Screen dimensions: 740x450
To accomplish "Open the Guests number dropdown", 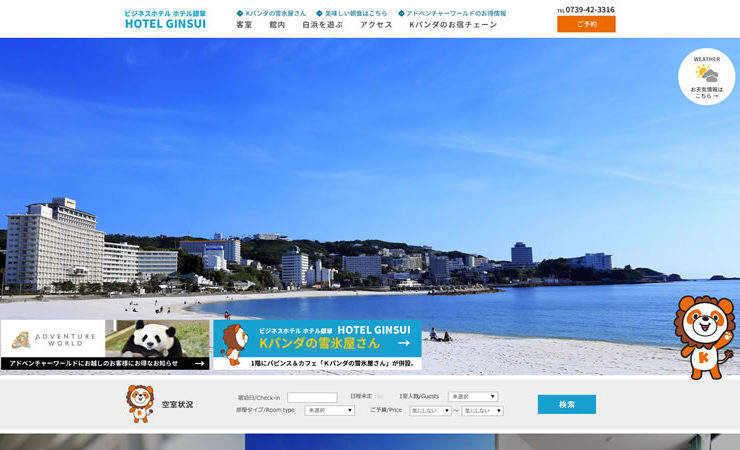I will [473, 397].
